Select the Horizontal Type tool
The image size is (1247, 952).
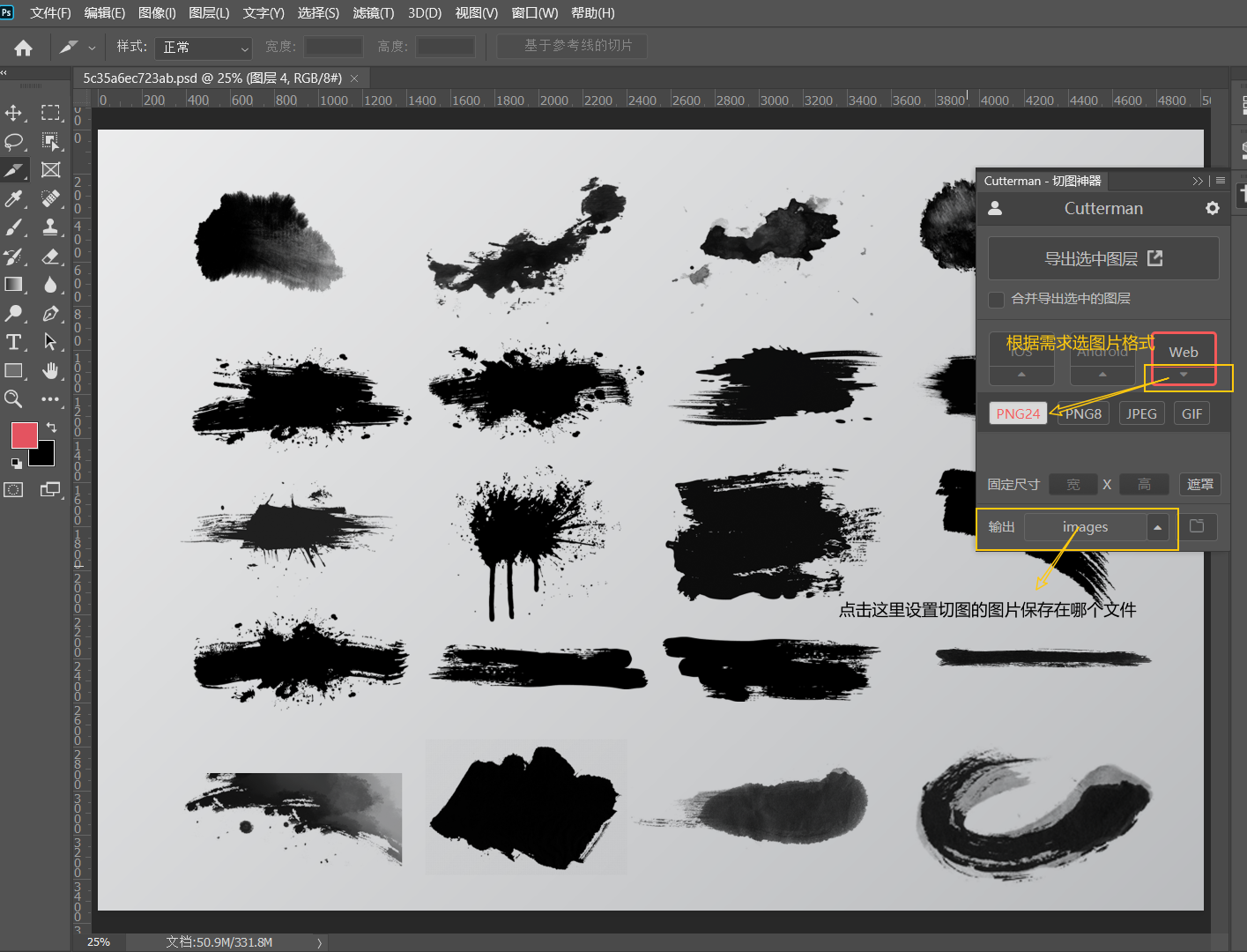tap(14, 342)
